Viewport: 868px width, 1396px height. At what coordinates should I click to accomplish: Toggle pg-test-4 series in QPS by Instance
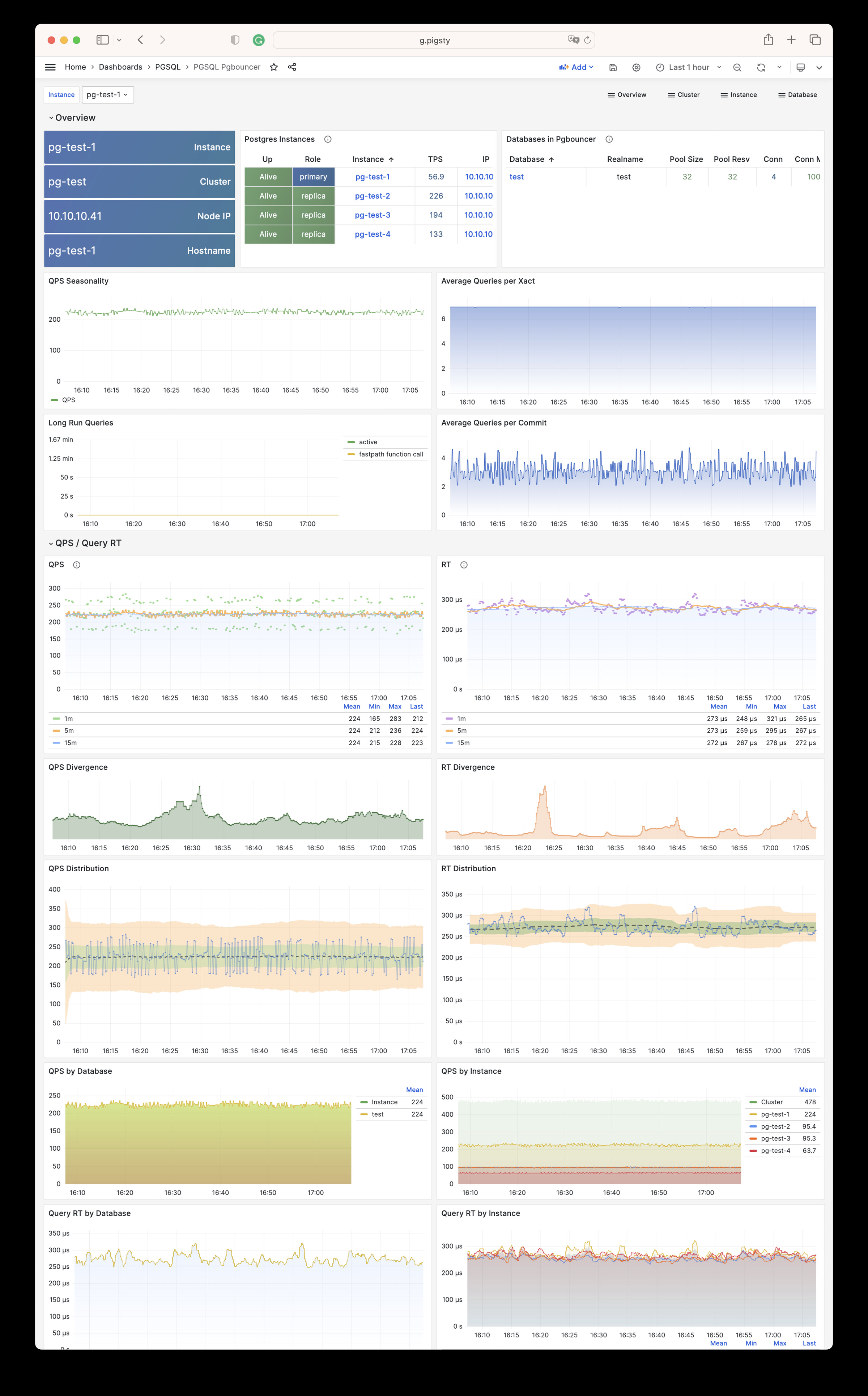775,1151
